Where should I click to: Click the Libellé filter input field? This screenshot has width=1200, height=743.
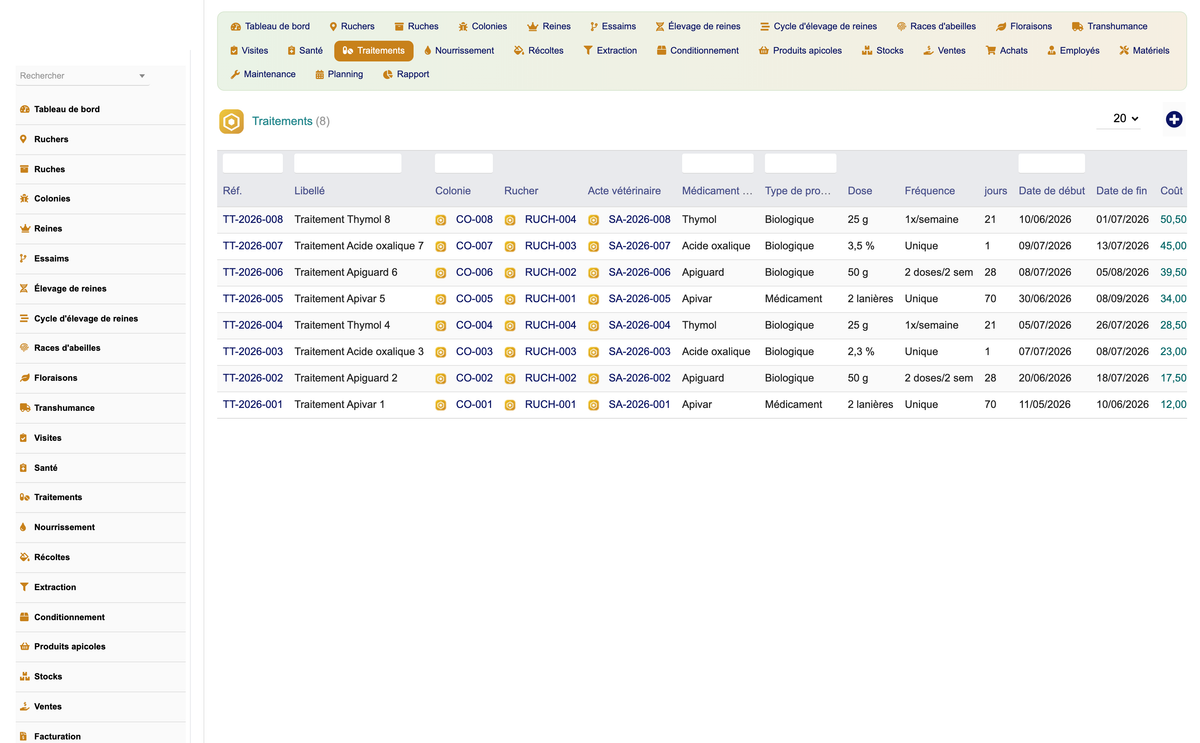[x=348, y=163]
